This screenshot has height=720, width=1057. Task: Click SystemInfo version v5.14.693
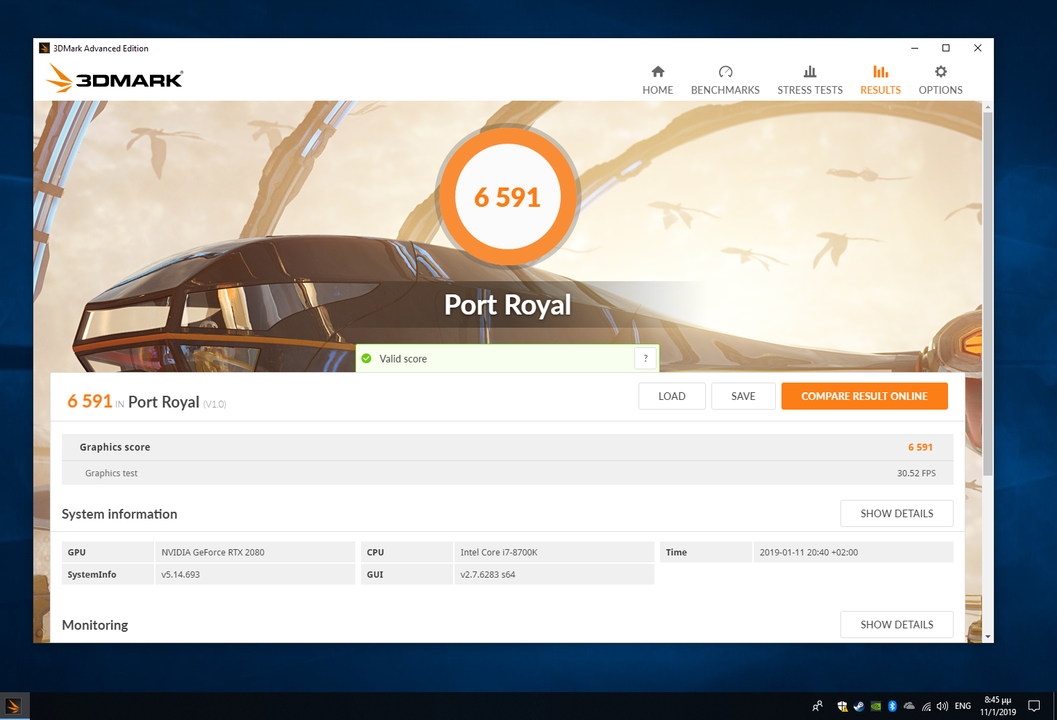point(180,574)
